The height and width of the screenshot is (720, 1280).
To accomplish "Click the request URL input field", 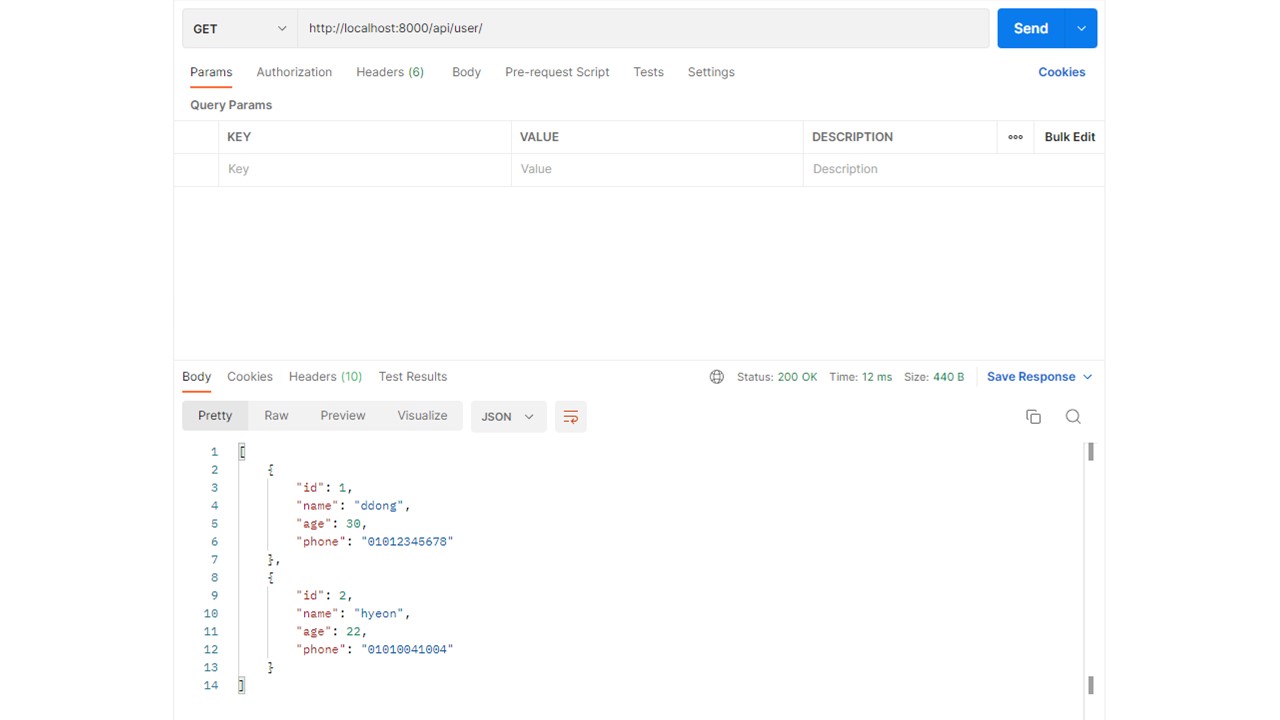I will coord(644,28).
